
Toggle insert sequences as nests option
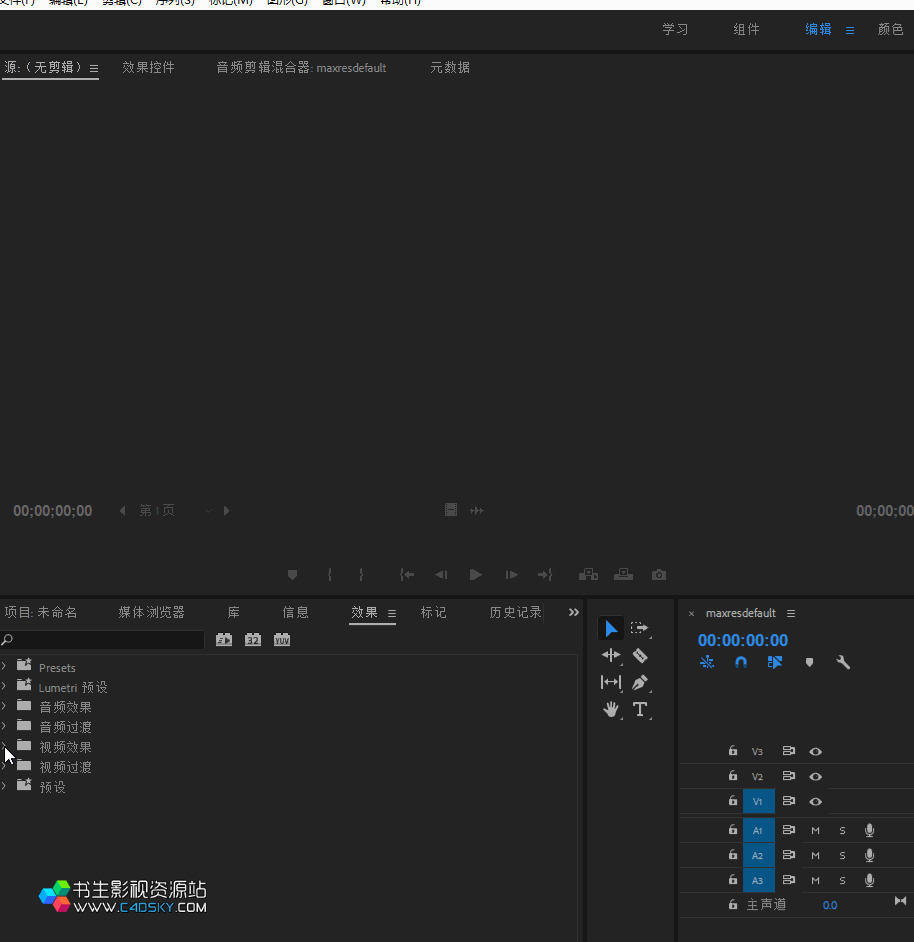click(707, 662)
